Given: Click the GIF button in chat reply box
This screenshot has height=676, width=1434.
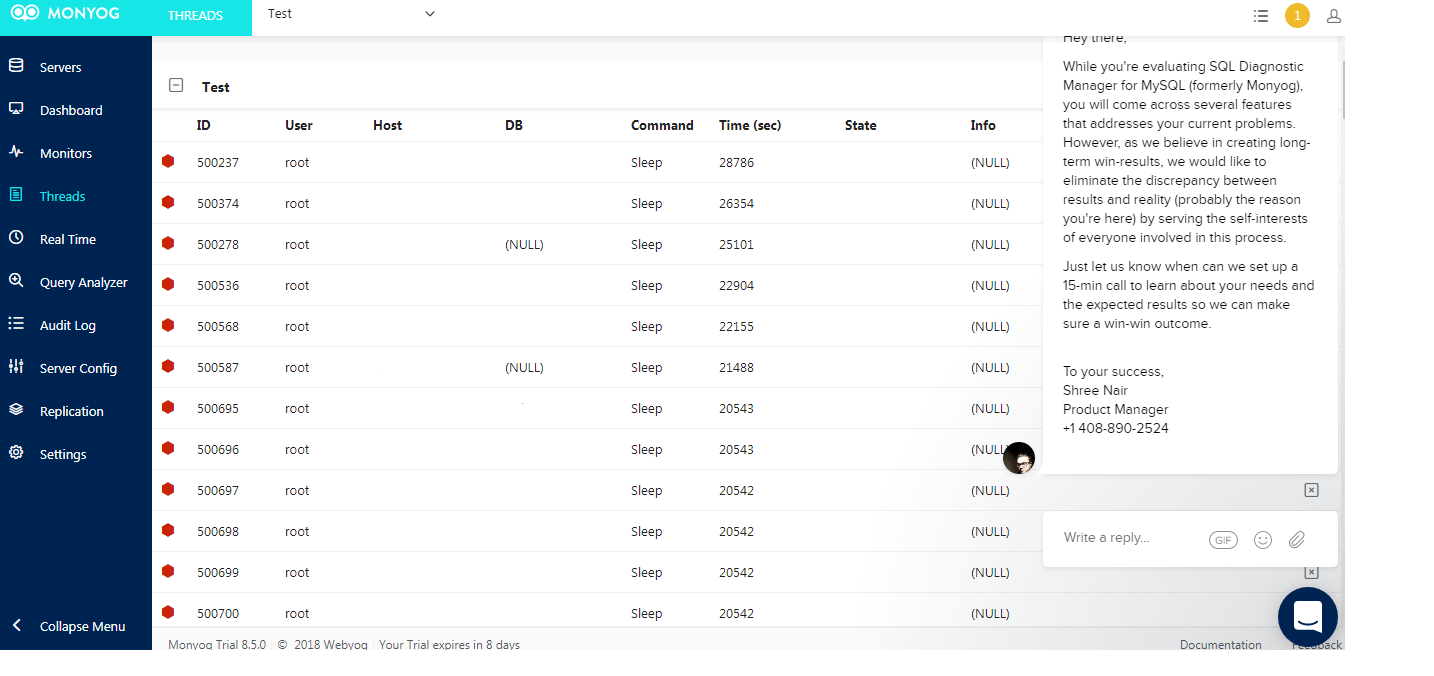Looking at the screenshot, I should 1223,540.
